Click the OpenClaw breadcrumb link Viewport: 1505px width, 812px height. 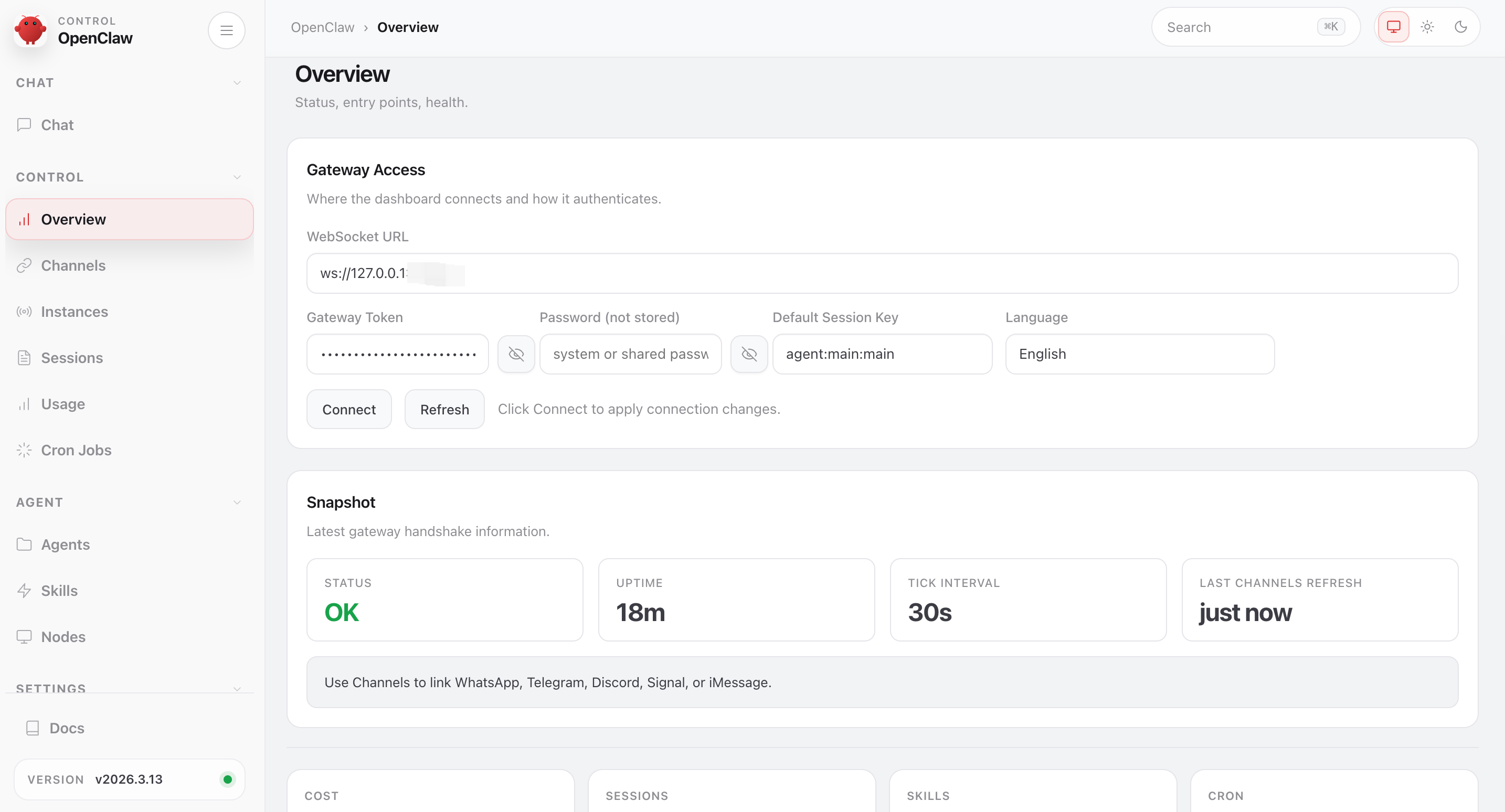[x=323, y=27]
